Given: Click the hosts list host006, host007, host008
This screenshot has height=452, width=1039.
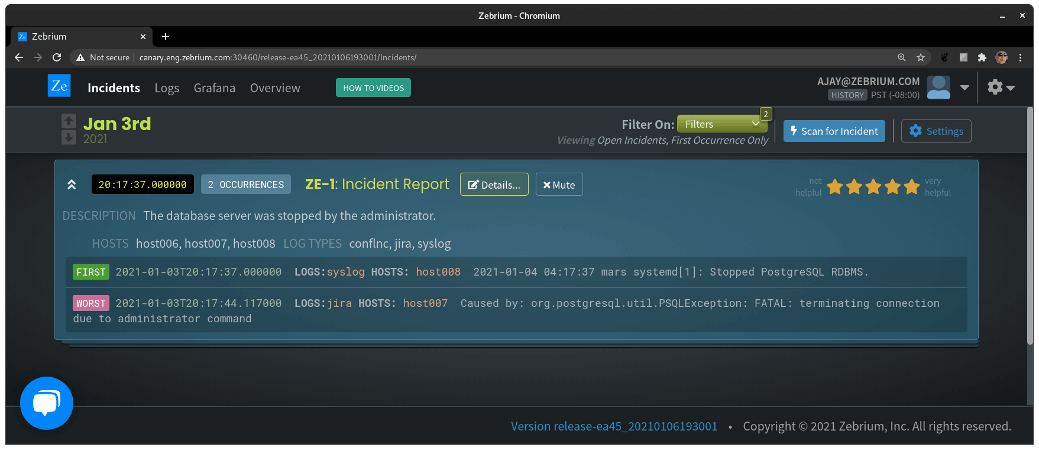Looking at the screenshot, I should 205,243.
